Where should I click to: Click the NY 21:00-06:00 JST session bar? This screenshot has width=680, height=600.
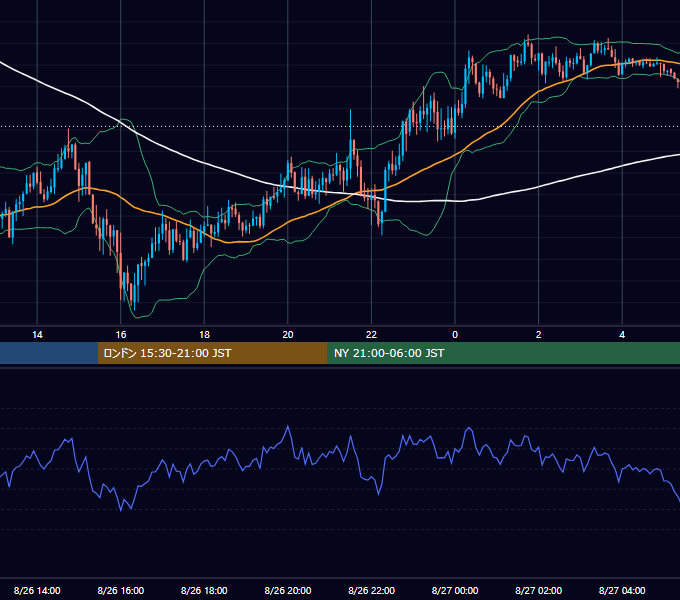(503, 353)
